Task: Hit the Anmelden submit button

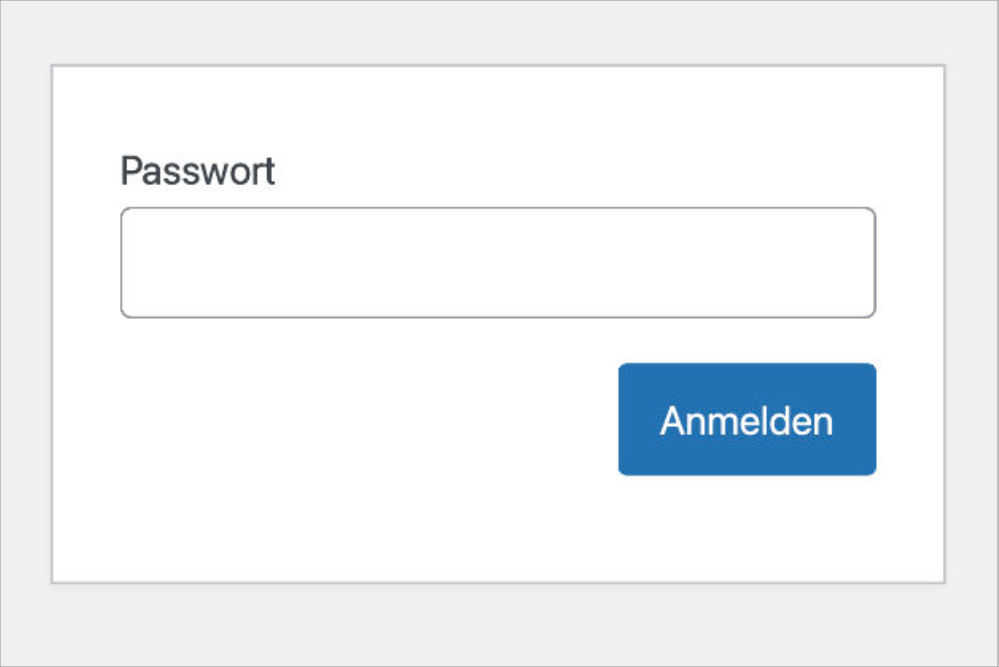Action: click(746, 420)
